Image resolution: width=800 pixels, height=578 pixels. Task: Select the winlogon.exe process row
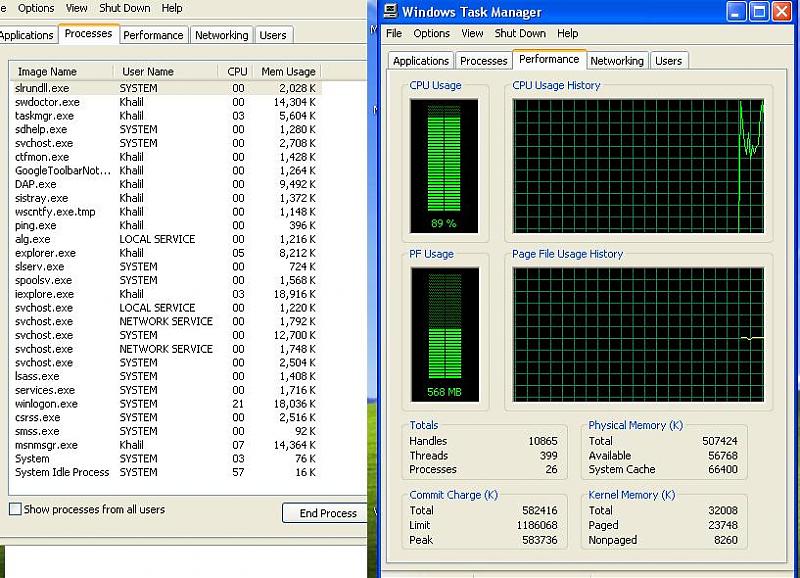[x=46, y=404]
